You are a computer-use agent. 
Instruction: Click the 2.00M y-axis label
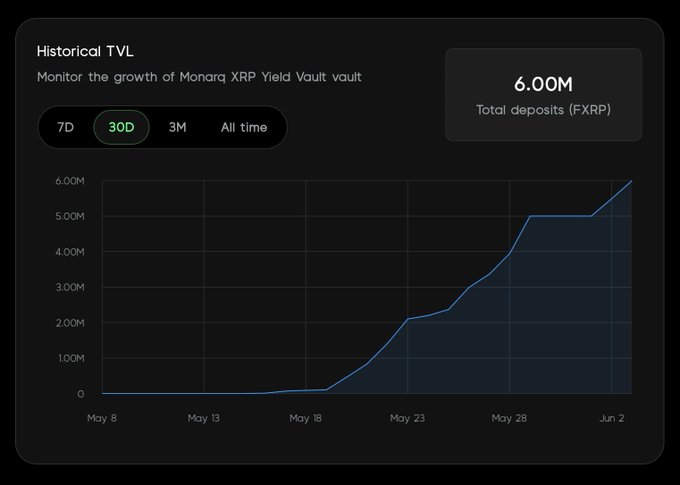[x=70, y=323]
